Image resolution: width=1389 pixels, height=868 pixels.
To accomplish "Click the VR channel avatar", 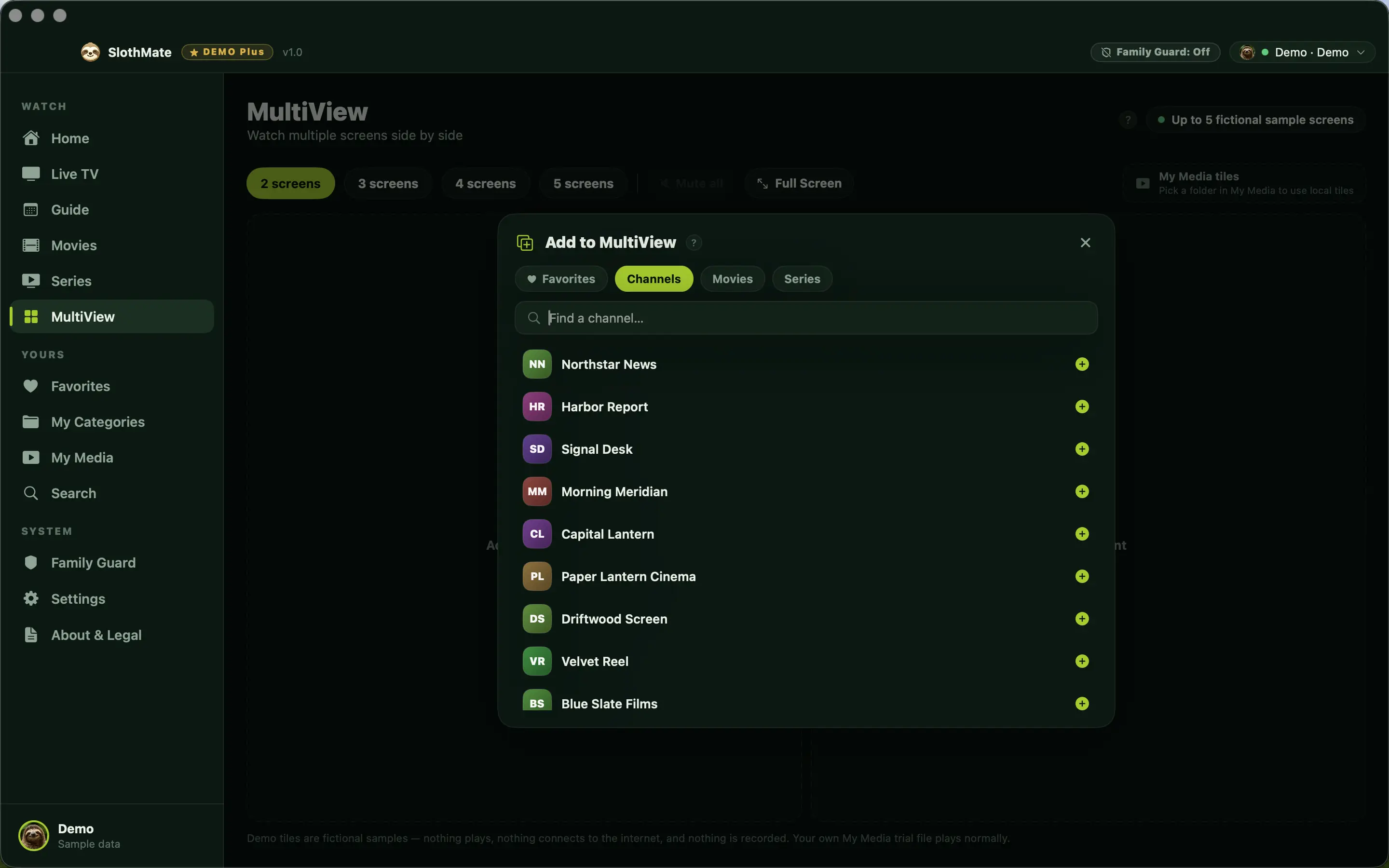I will pyautogui.click(x=537, y=661).
